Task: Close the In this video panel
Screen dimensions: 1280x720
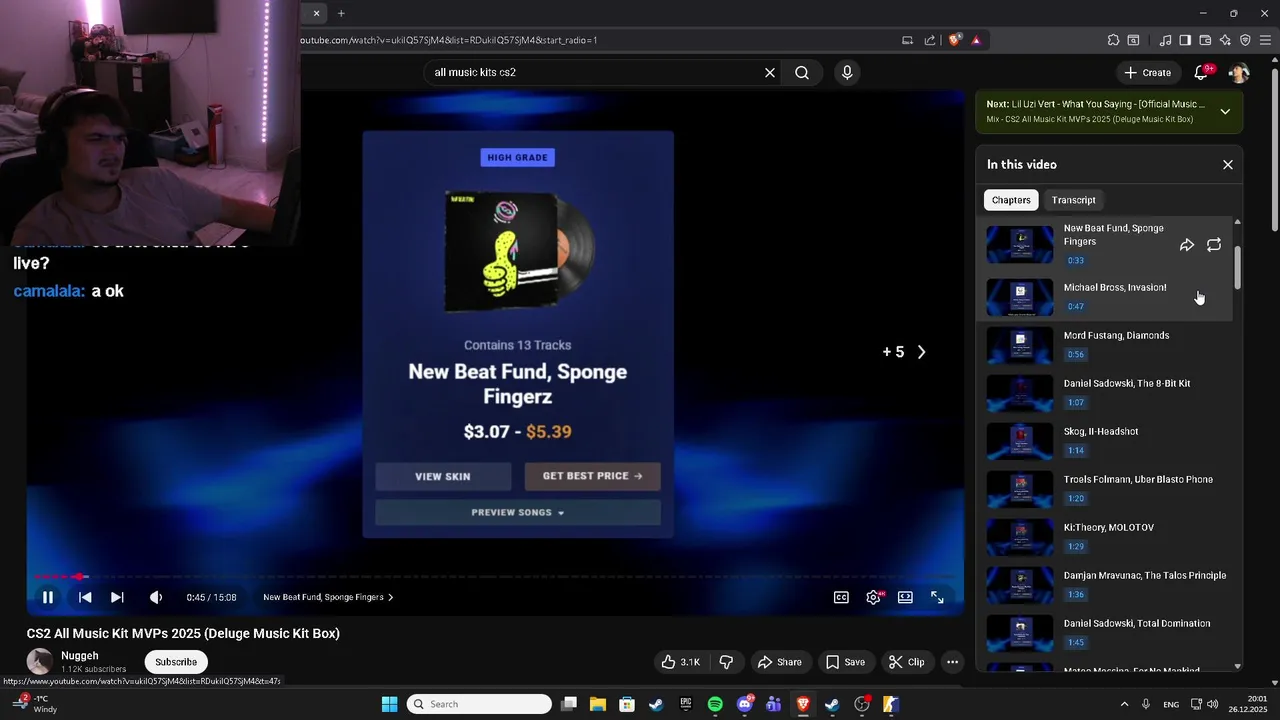Action: (1228, 165)
